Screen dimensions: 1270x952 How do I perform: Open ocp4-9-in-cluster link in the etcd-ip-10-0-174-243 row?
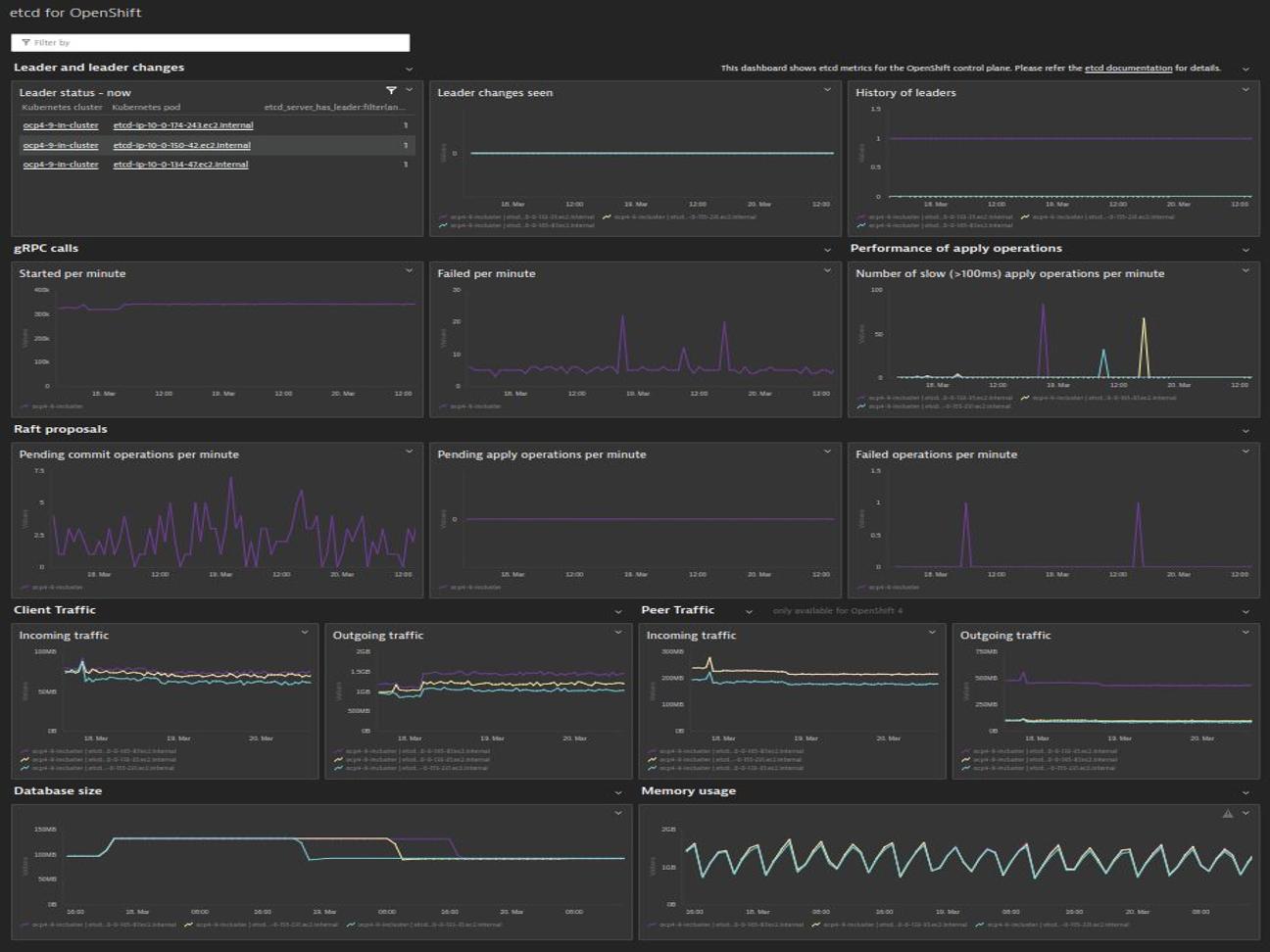click(61, 125)
